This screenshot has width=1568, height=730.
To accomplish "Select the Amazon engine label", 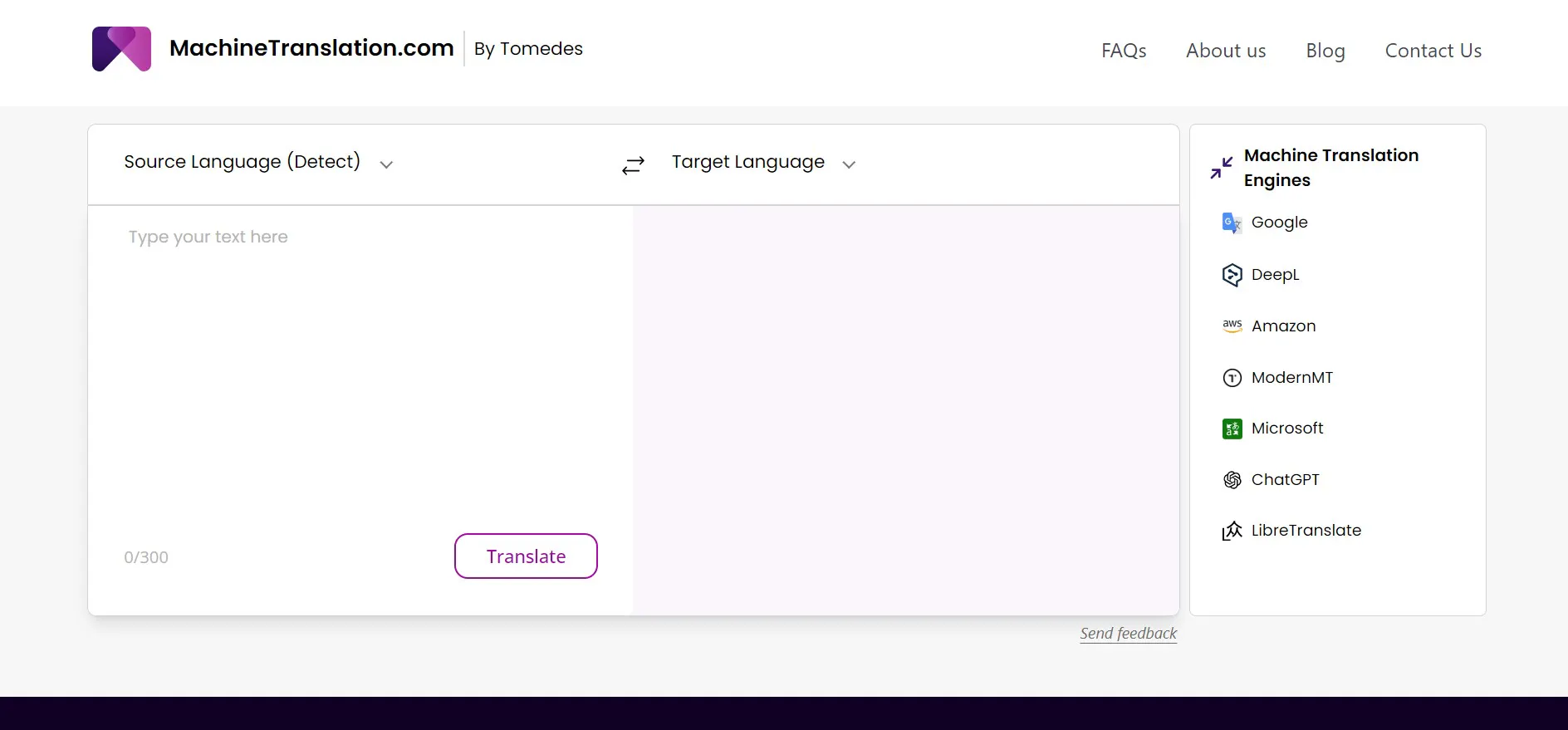I will pos(1283,326).
